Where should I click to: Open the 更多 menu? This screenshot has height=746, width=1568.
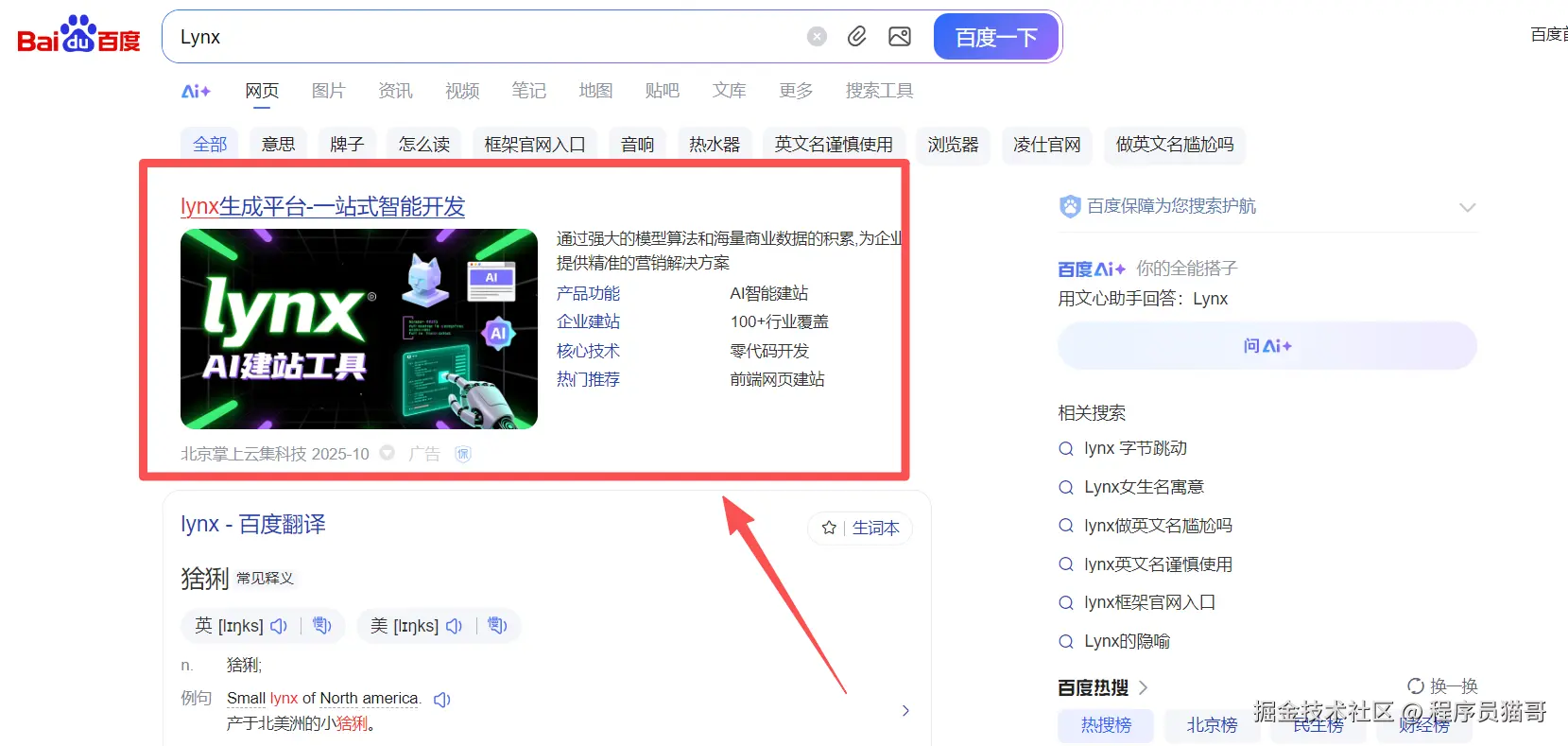coord(796,91)
